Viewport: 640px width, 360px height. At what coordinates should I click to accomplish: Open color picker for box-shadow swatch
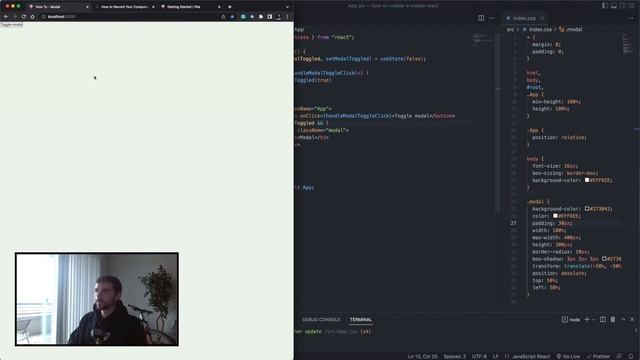coord(604,259)
